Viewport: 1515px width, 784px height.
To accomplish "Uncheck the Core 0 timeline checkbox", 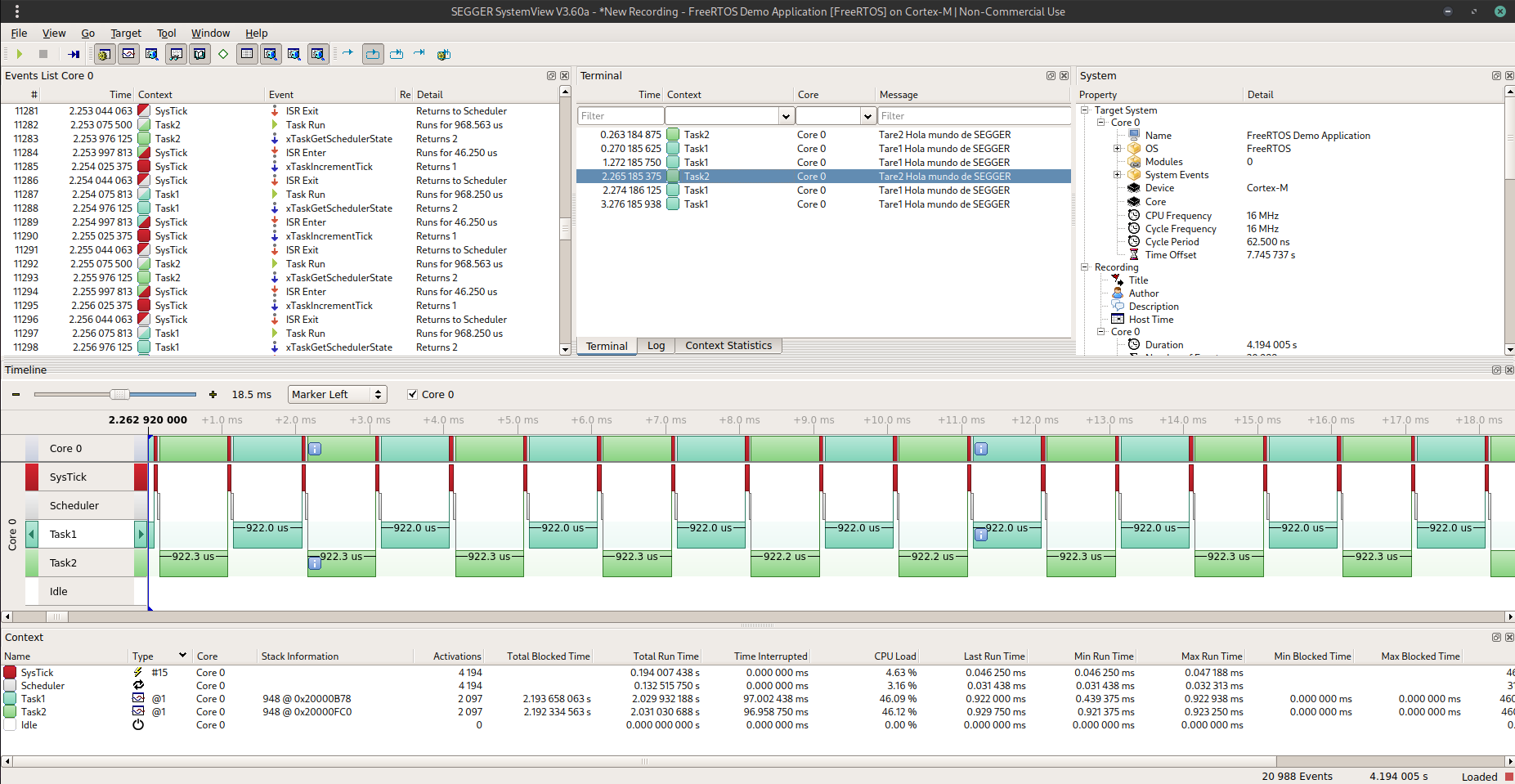I will tap(413, 394).
